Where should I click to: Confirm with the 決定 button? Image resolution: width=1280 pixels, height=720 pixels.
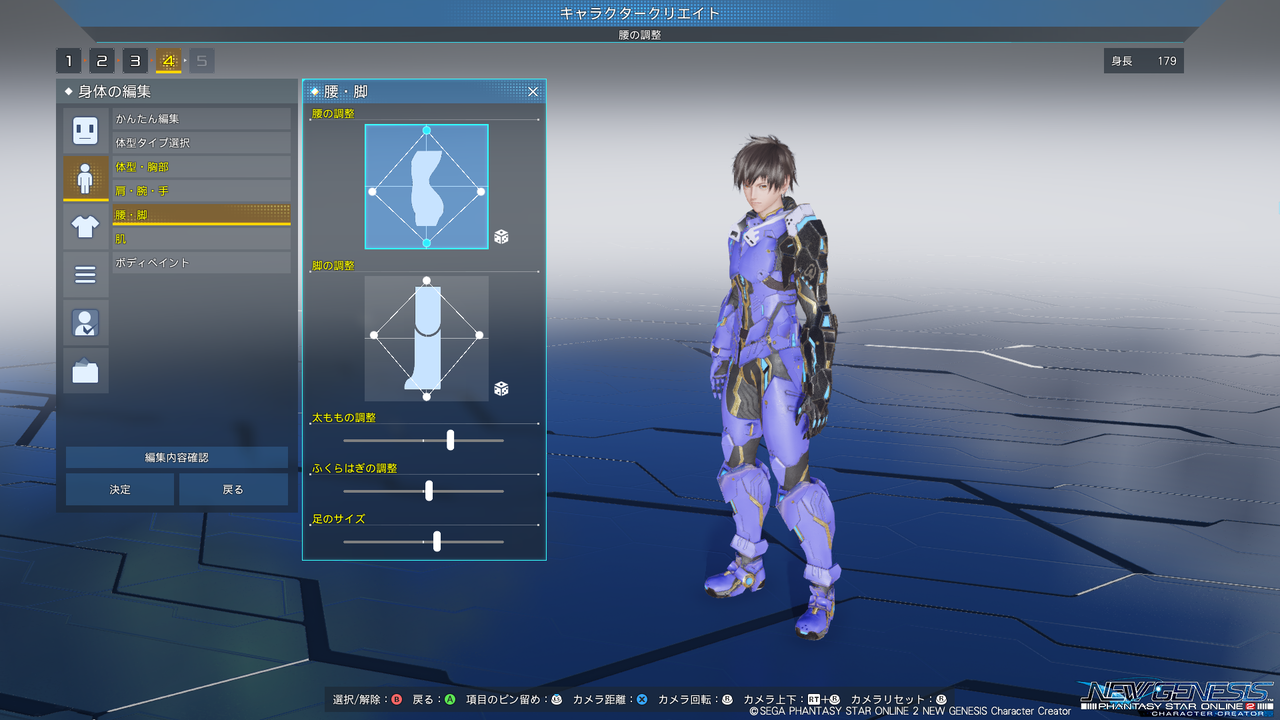tap(120, 490)
